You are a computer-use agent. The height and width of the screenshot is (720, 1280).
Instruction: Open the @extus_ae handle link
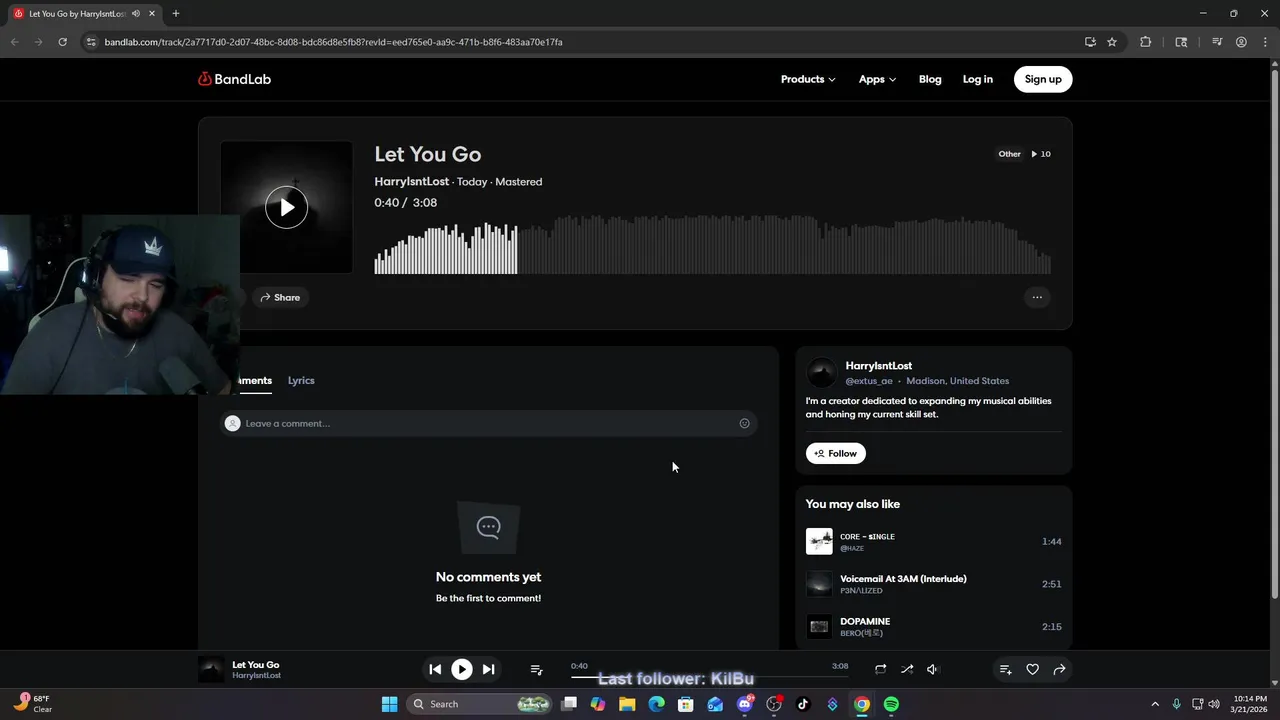[x=869, y=381]
